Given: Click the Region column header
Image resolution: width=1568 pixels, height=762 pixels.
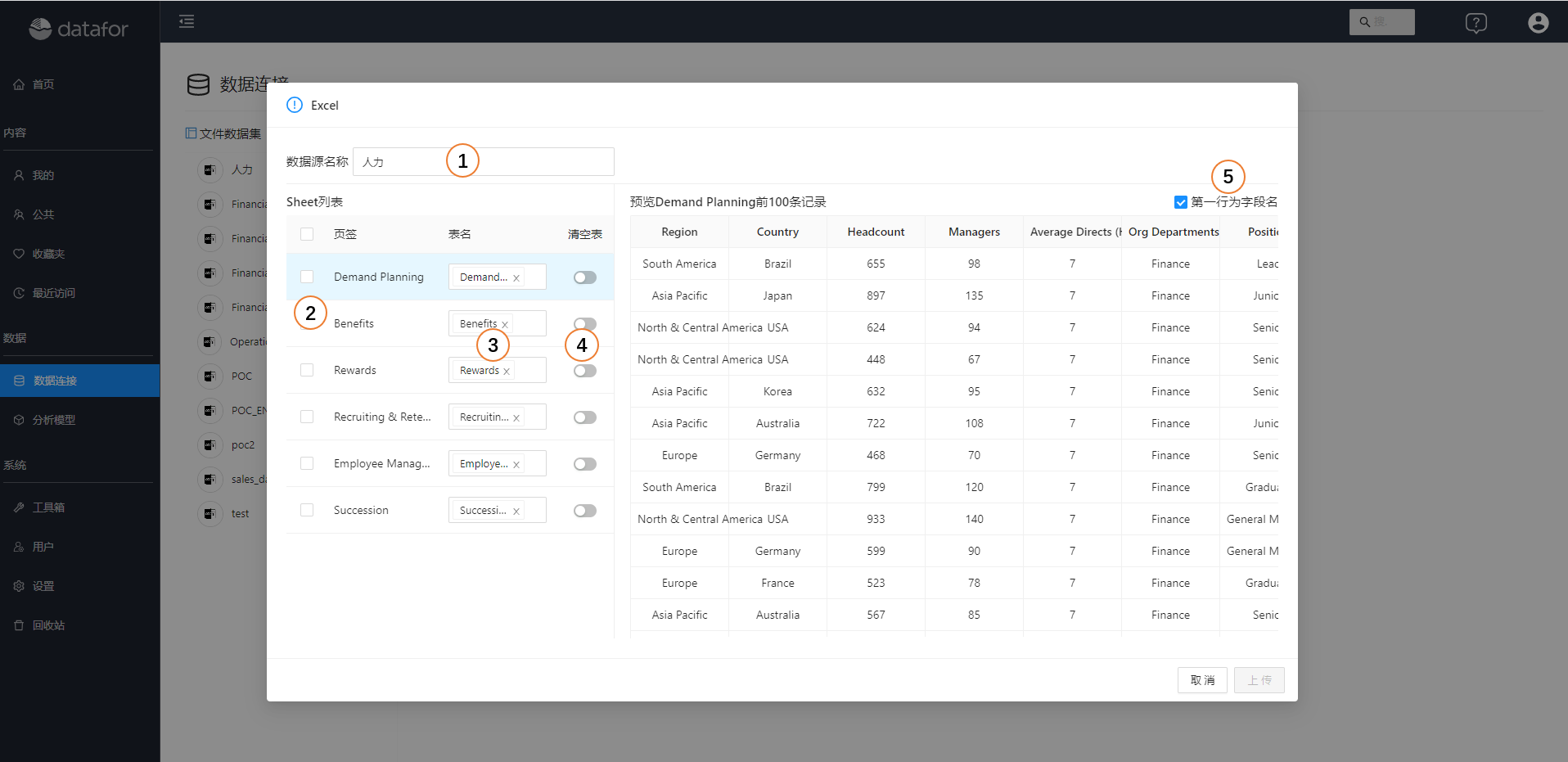Looking at the screenshot, I should [x=679, y=232].
